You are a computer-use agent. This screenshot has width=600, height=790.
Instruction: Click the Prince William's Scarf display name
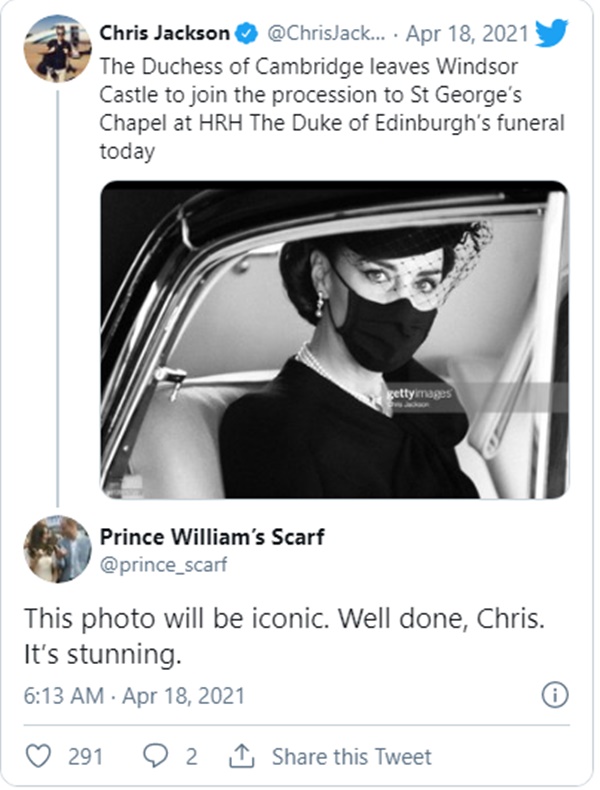pos(211,536)
